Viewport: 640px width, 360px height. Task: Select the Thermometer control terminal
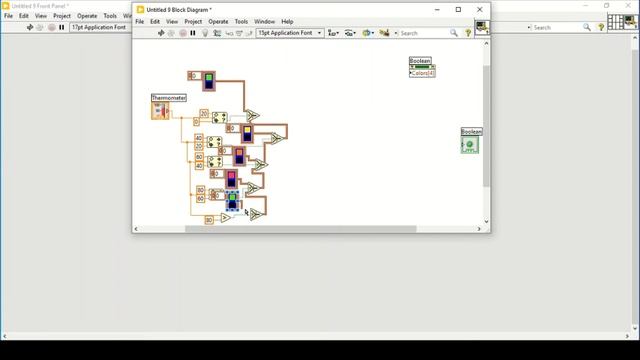coord(160,111)
